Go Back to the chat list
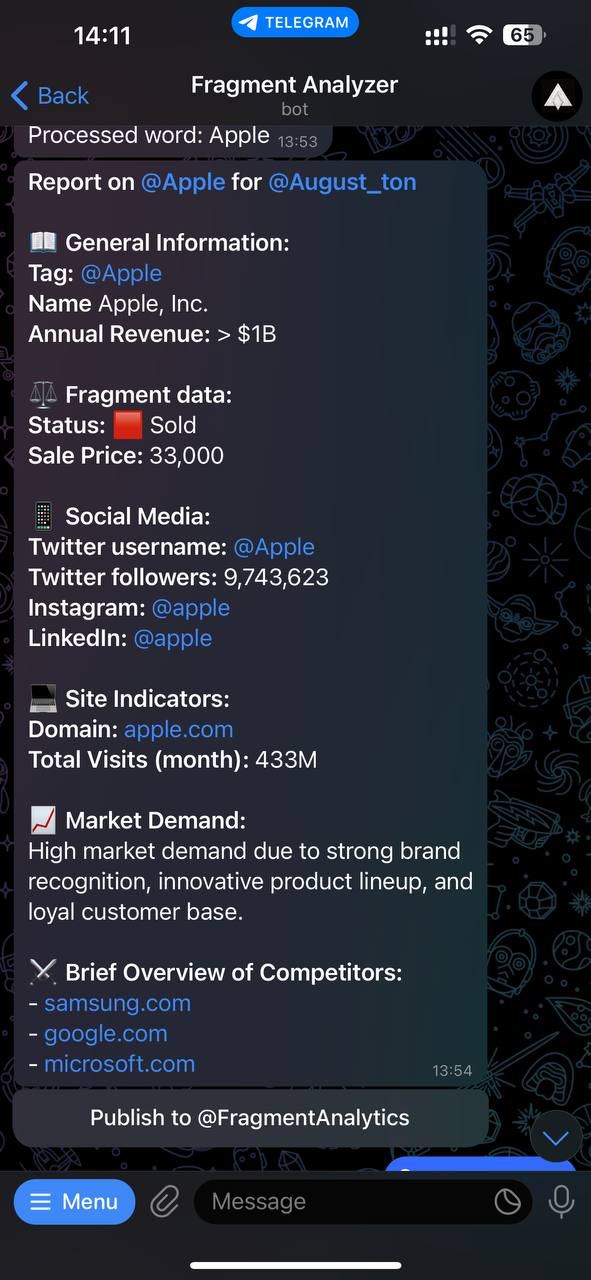The image size is (591, 1280). [x=50, y=96]
